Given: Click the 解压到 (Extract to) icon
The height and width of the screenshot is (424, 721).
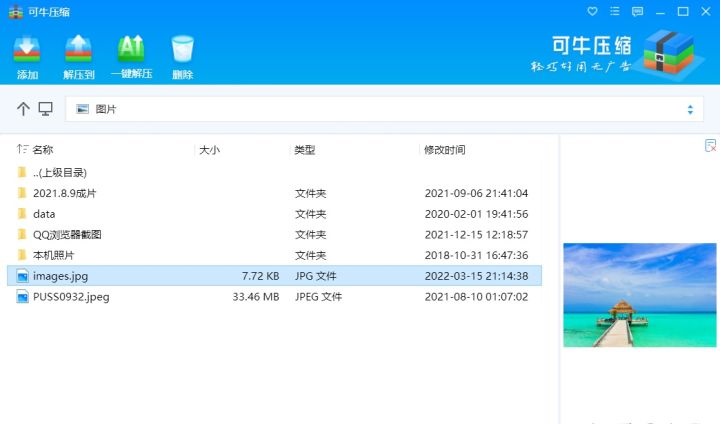Looking at the screenshot, I should pos(79,48).
